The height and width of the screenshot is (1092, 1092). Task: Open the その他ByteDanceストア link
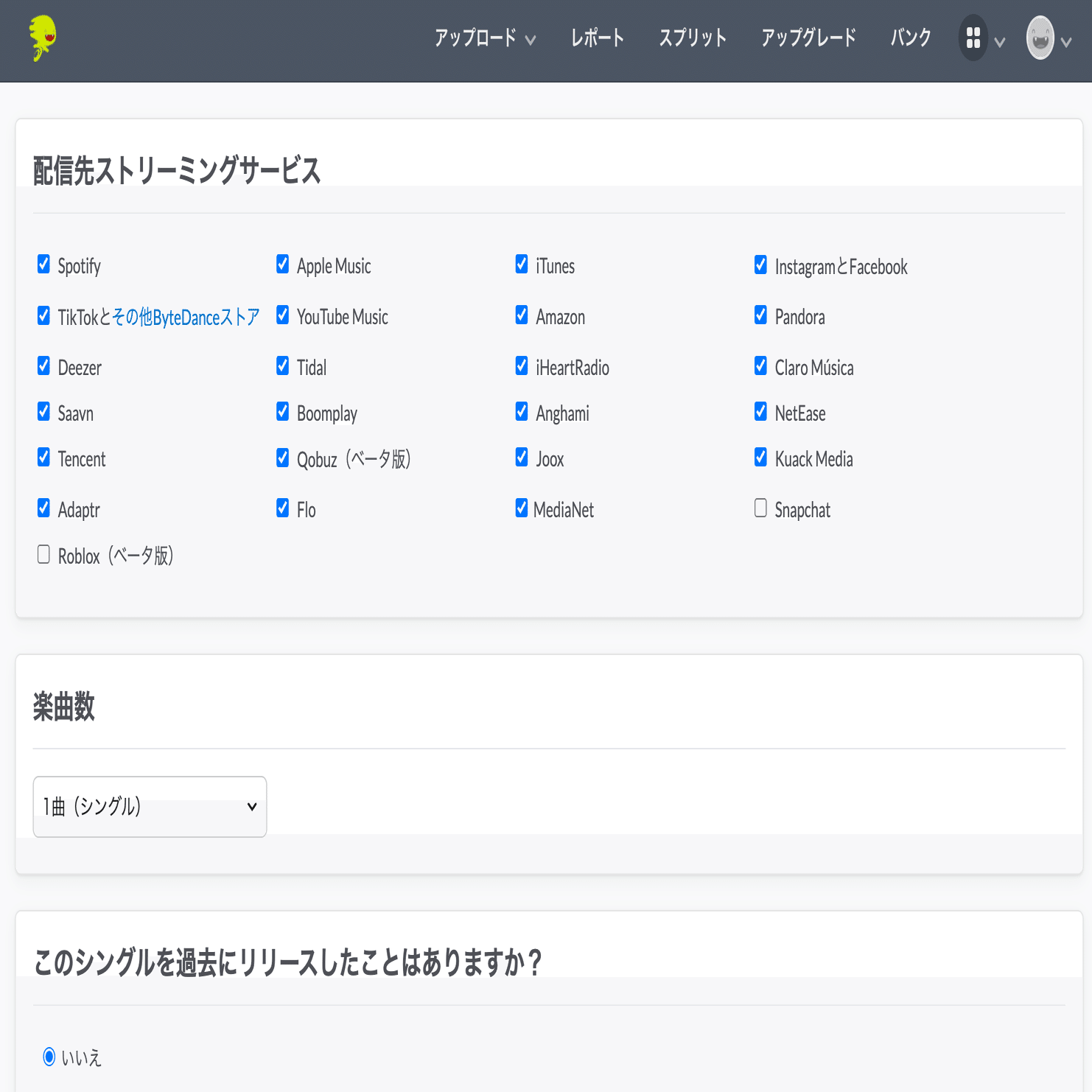(186, 317)
